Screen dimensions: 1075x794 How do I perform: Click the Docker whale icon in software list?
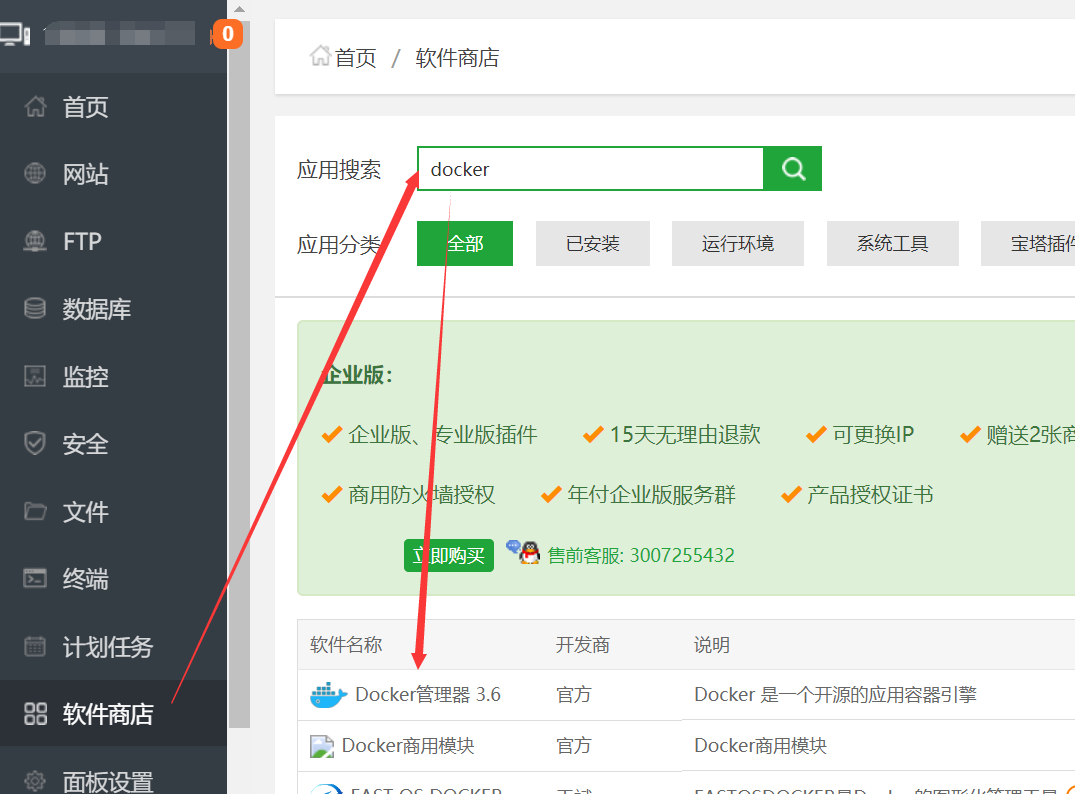(328, 695)
